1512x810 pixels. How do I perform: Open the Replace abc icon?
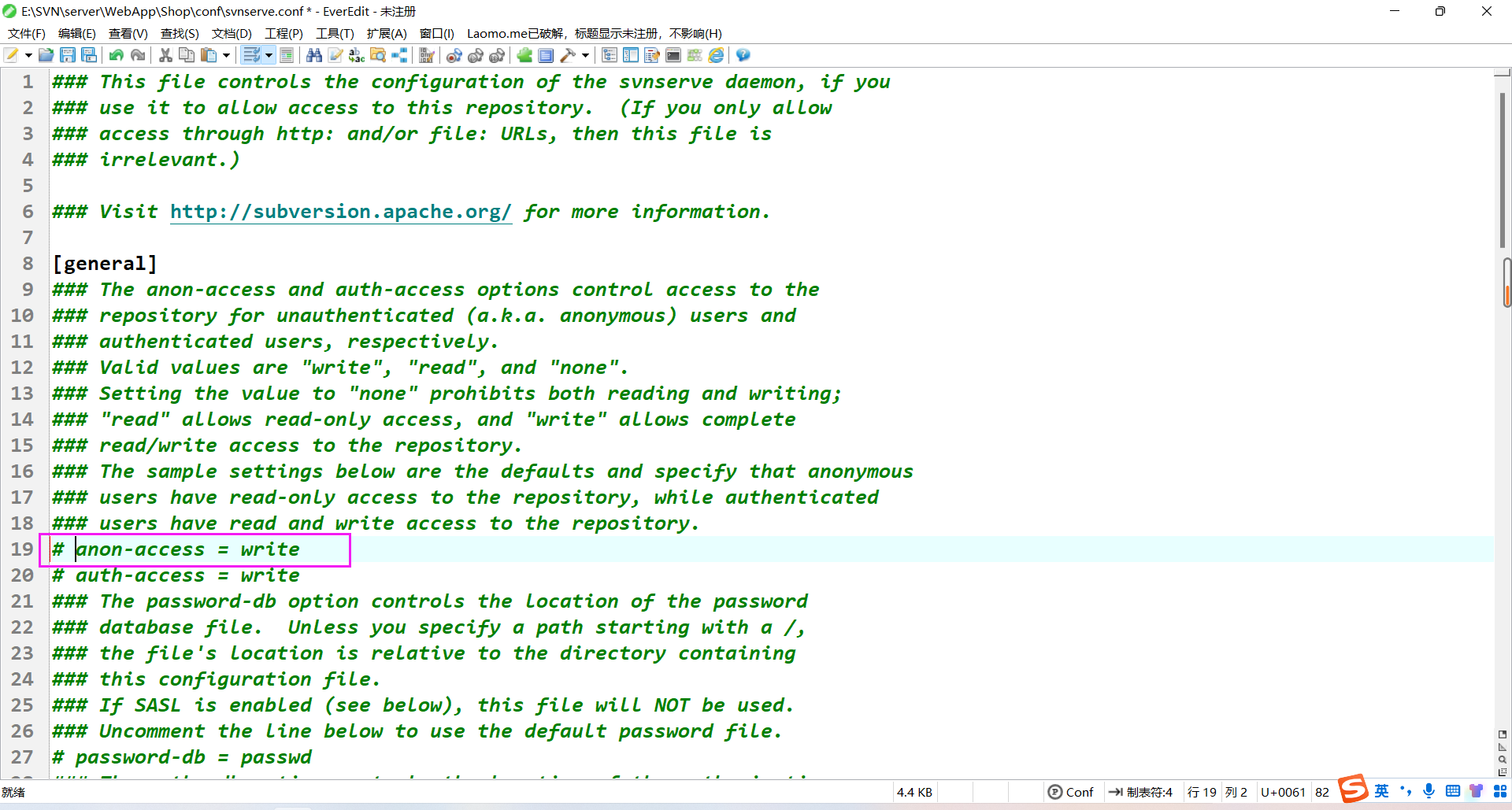click(357, 55)
